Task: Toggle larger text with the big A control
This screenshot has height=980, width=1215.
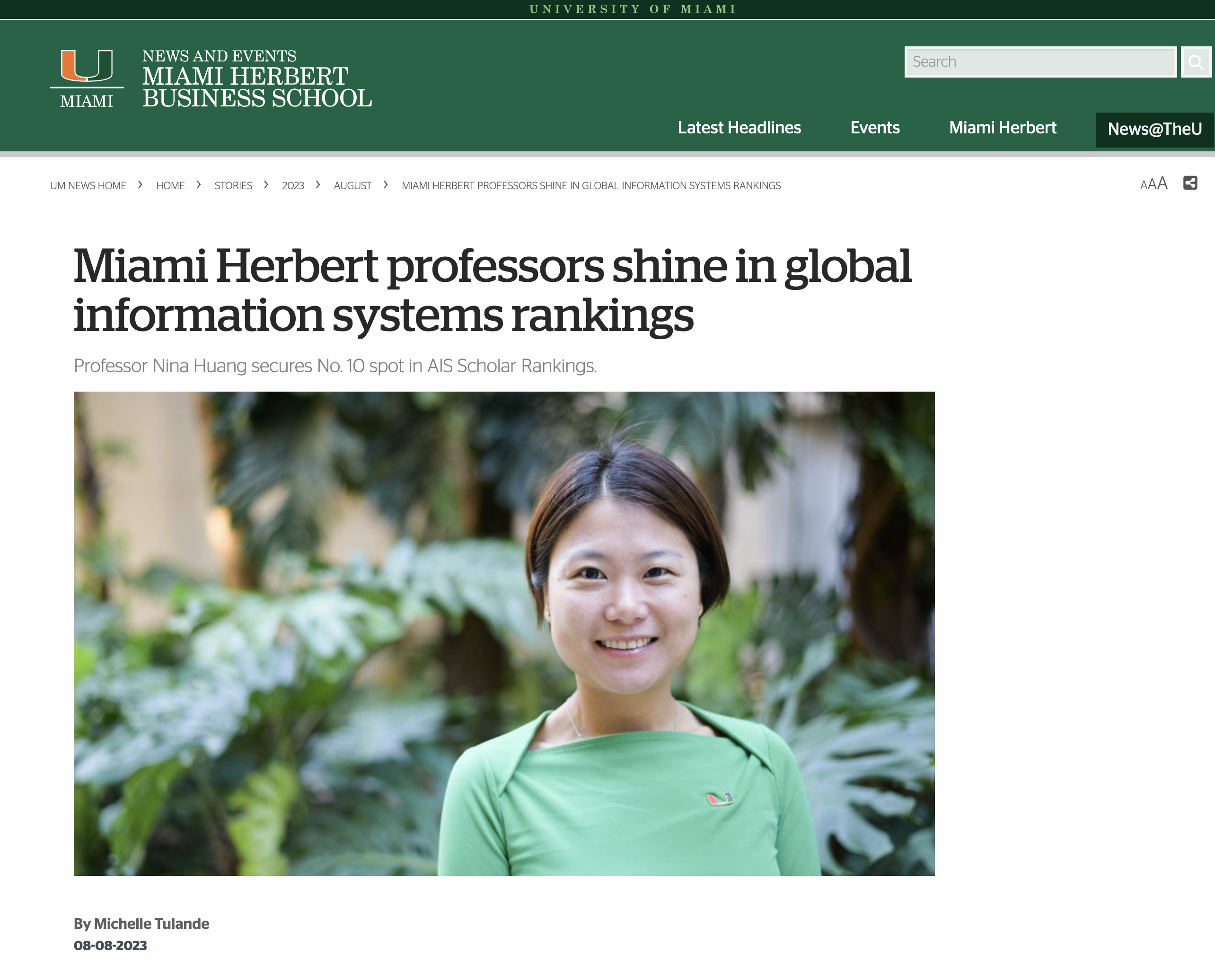Action: click(x=1162, y=184)
